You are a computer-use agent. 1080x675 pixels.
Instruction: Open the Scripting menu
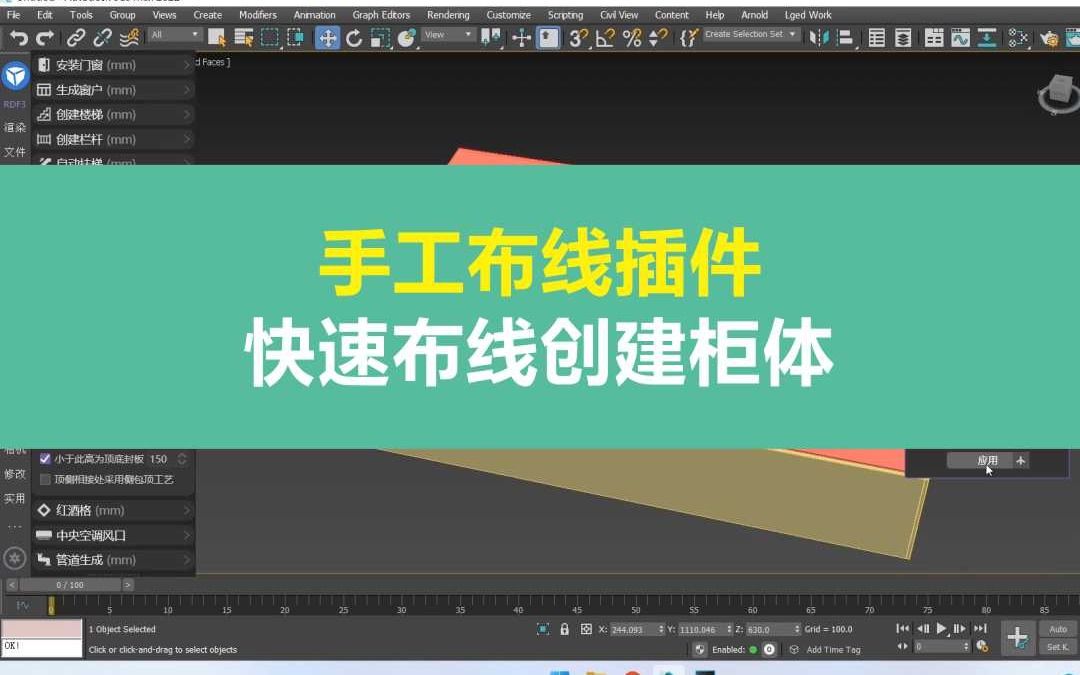coord(565,14)
